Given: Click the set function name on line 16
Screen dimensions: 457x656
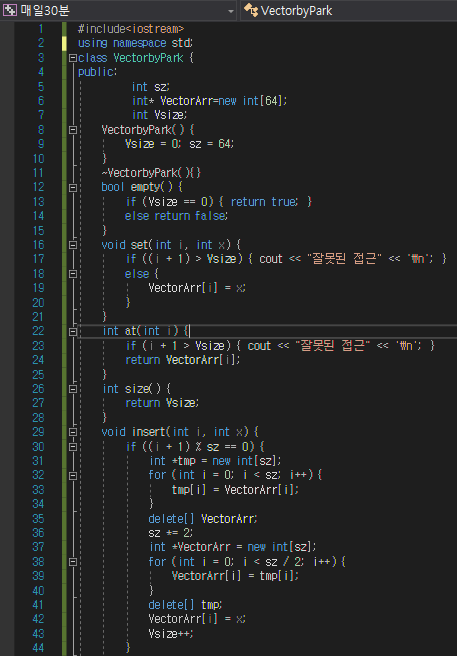Looking at the screenshot, I should 140,245.
